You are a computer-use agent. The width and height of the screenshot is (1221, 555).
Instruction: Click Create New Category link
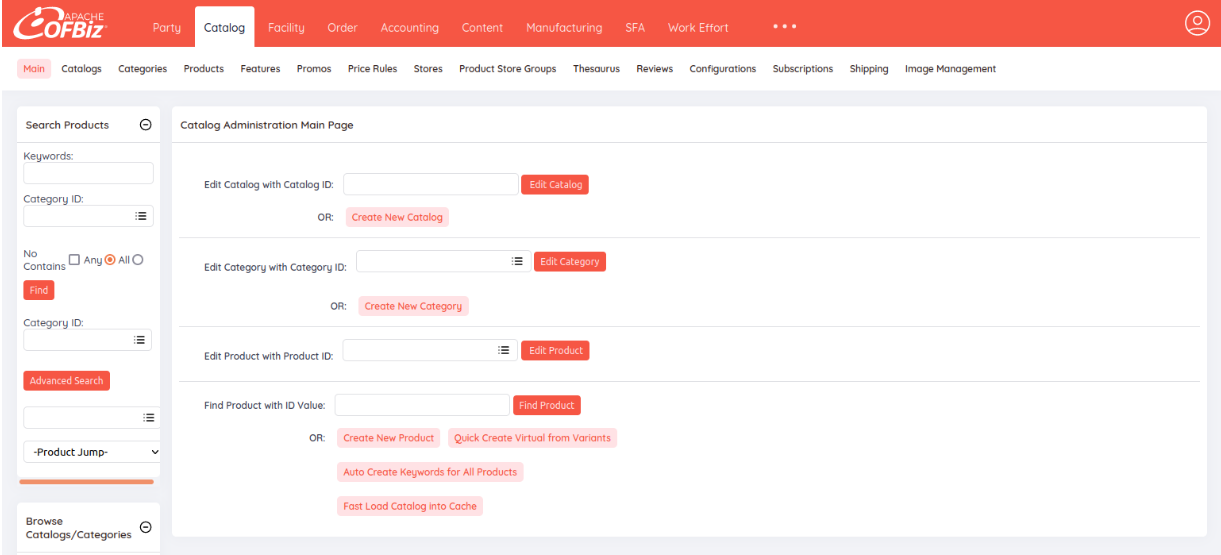click(413, 306)
